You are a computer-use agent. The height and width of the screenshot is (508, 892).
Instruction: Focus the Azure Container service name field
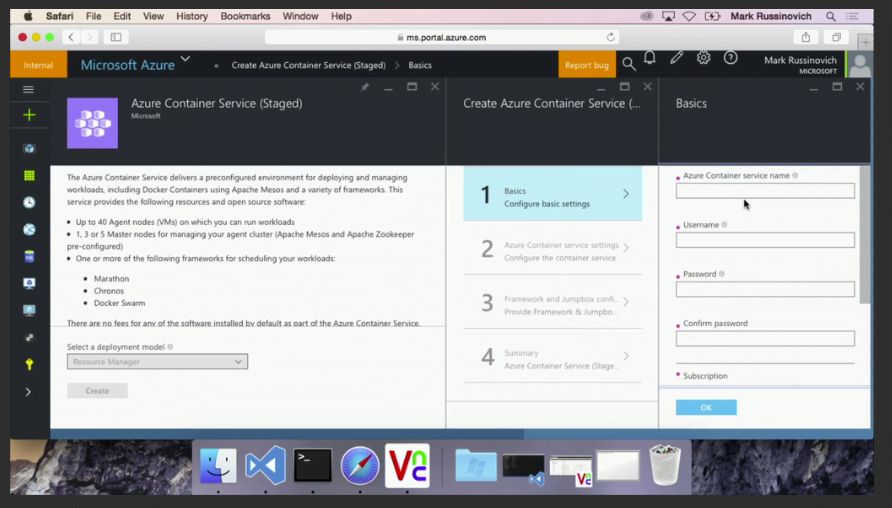pos(765,191)
